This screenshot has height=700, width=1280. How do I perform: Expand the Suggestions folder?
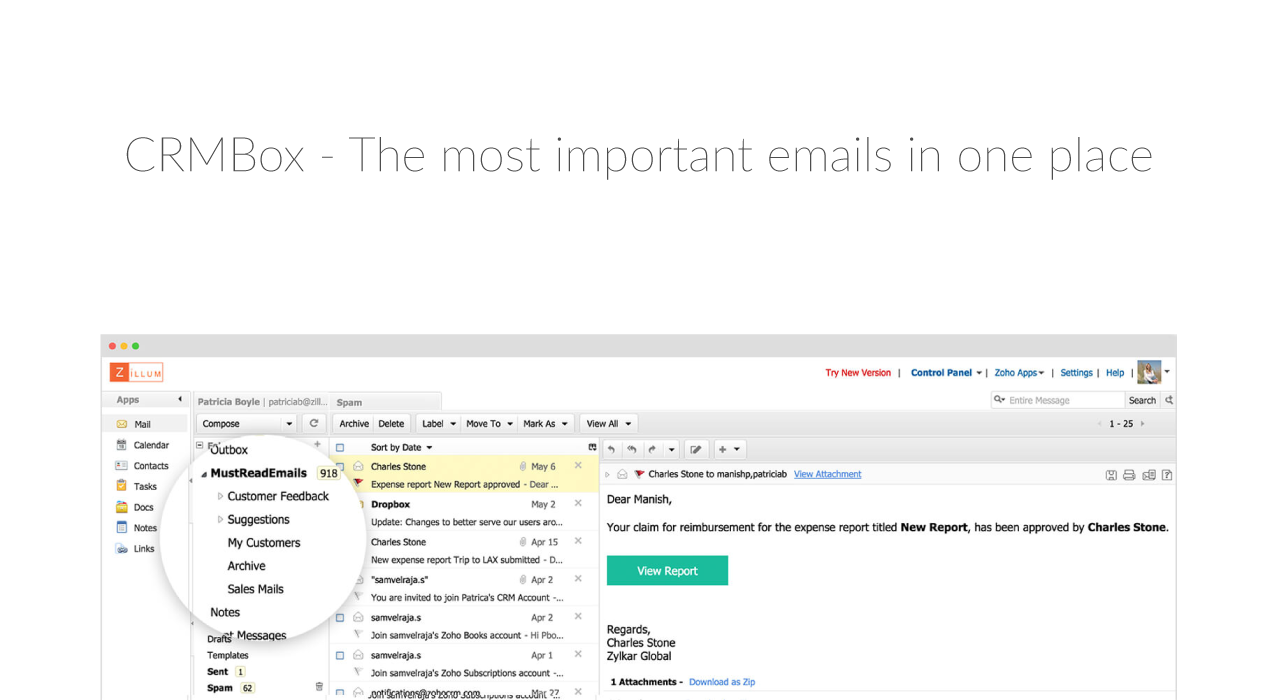point(220,519)
